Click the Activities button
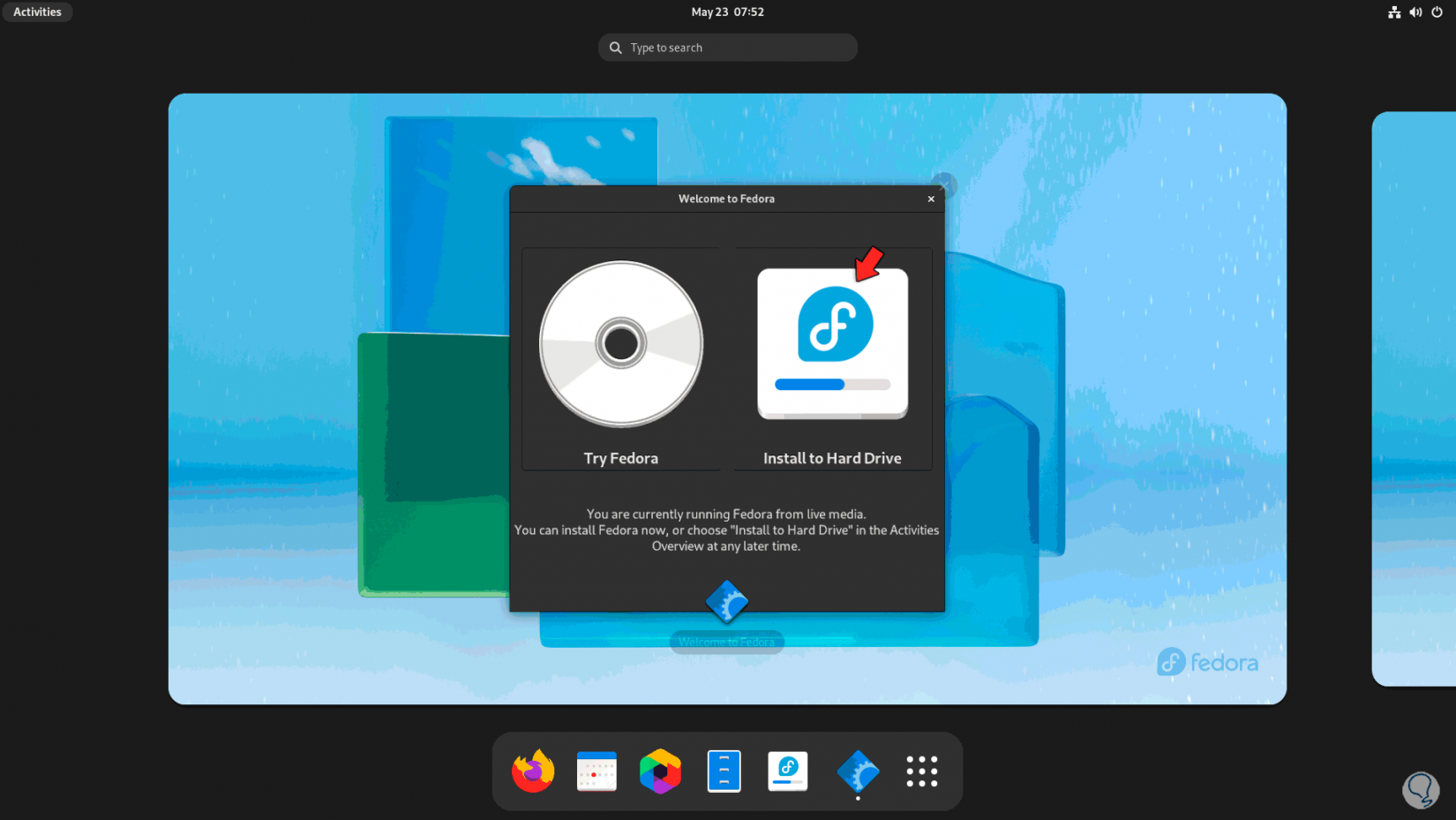This screenshot has width=1456, height=820. [37, 12]
